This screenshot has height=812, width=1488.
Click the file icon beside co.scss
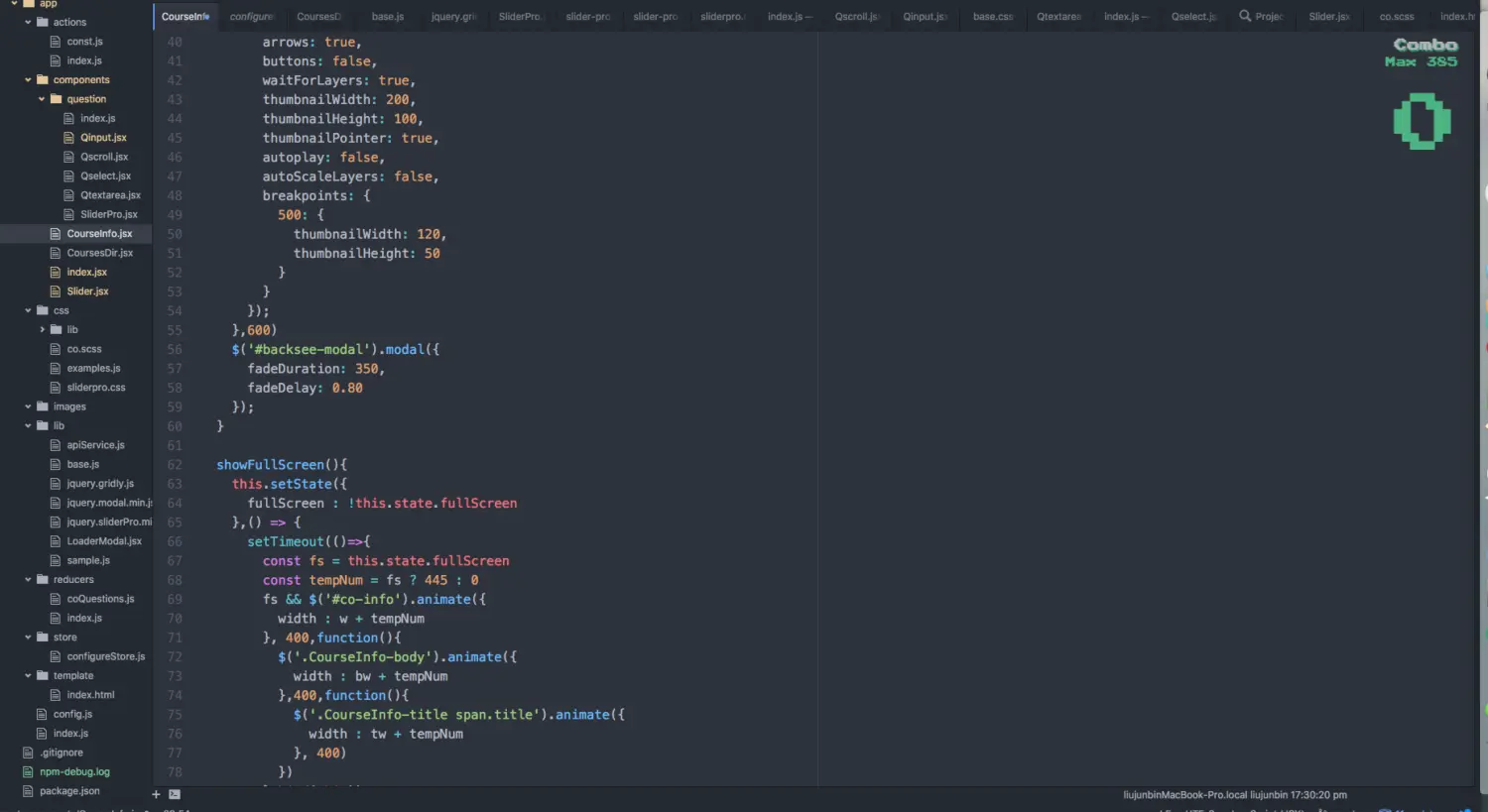click(x=57, y=349)
